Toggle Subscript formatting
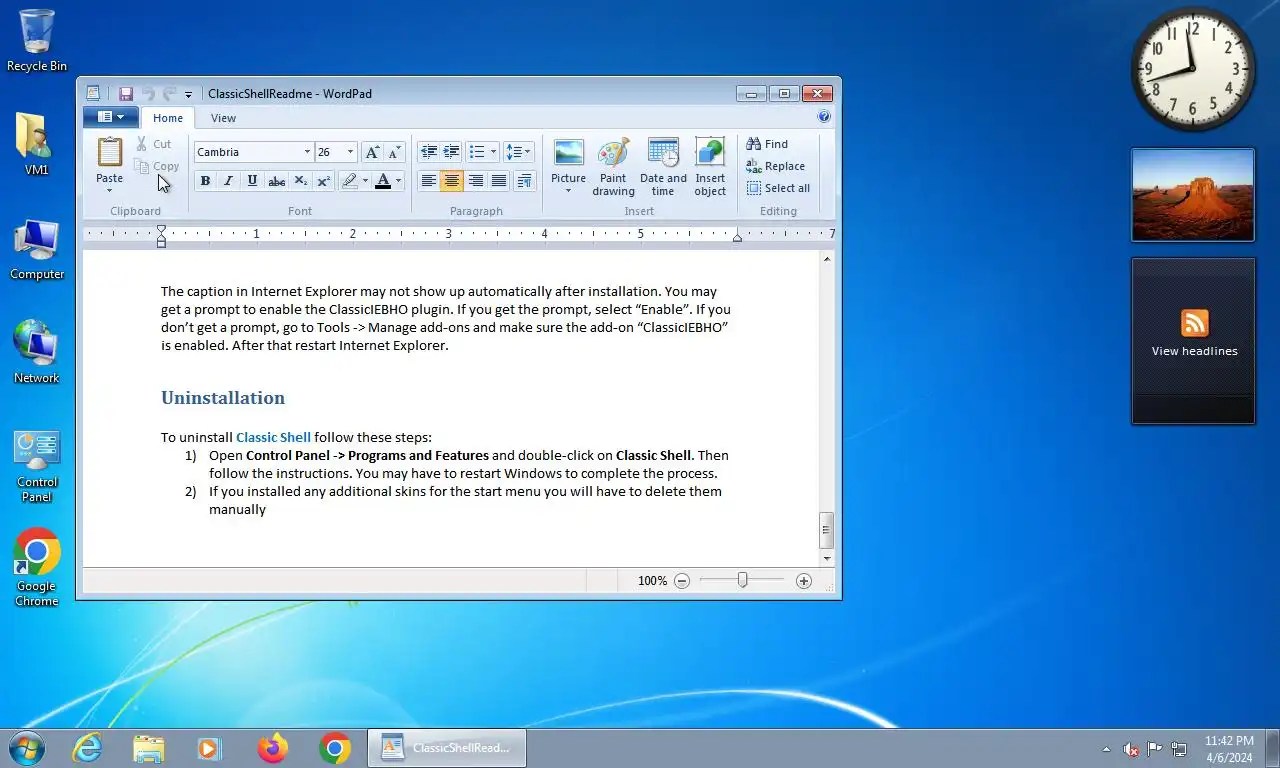Screen dimensions: 1280x768 pos(300,181)
